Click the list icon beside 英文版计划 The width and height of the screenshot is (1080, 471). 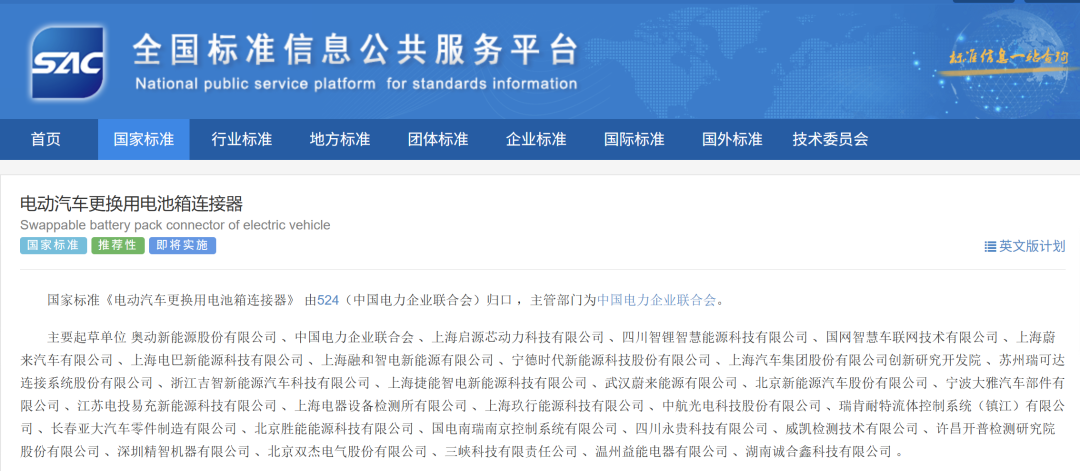[990, 247]
